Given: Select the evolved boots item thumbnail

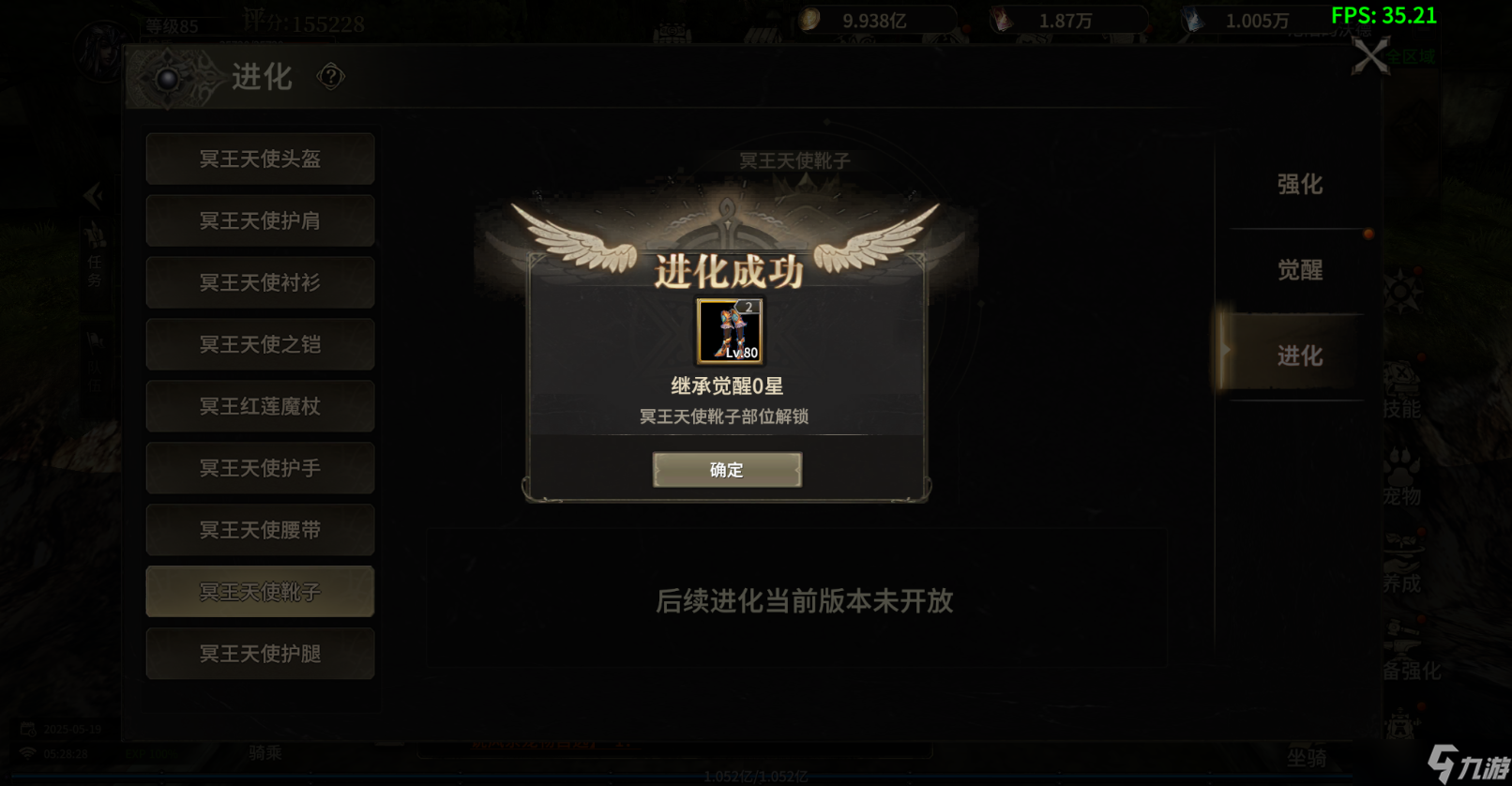Looking at the screenshot, I should coord(730,331).
